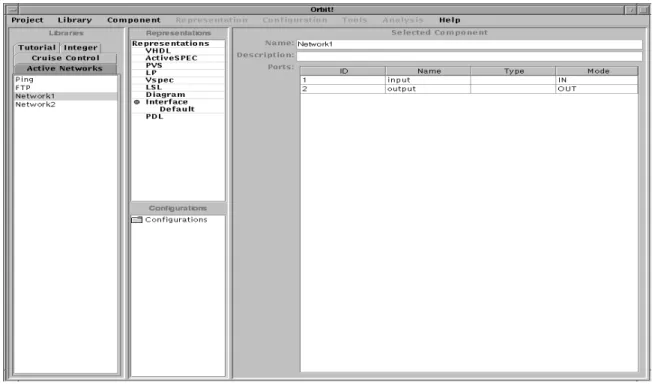Select the PVS representation
The image size is (652, 386).
154,65
